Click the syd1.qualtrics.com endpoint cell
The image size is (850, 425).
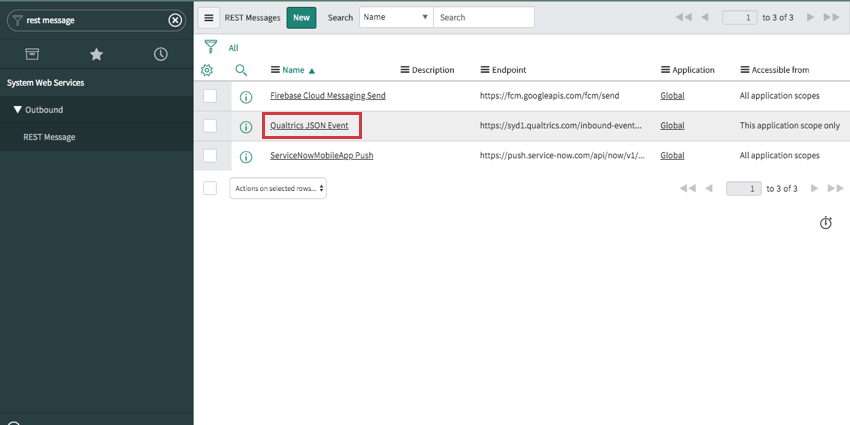click(x=561, y=126)
